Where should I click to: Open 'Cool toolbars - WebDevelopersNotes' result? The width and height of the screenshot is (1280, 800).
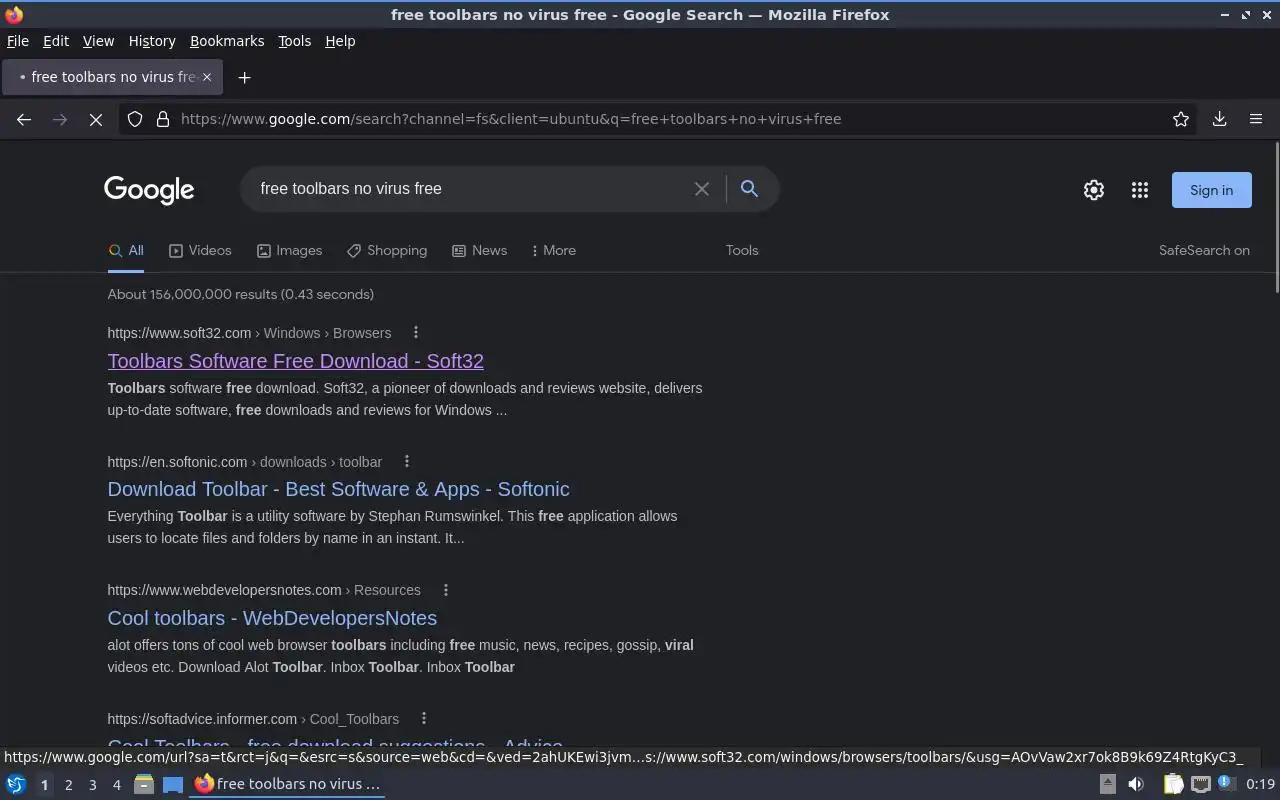click(x=272, y=618)
